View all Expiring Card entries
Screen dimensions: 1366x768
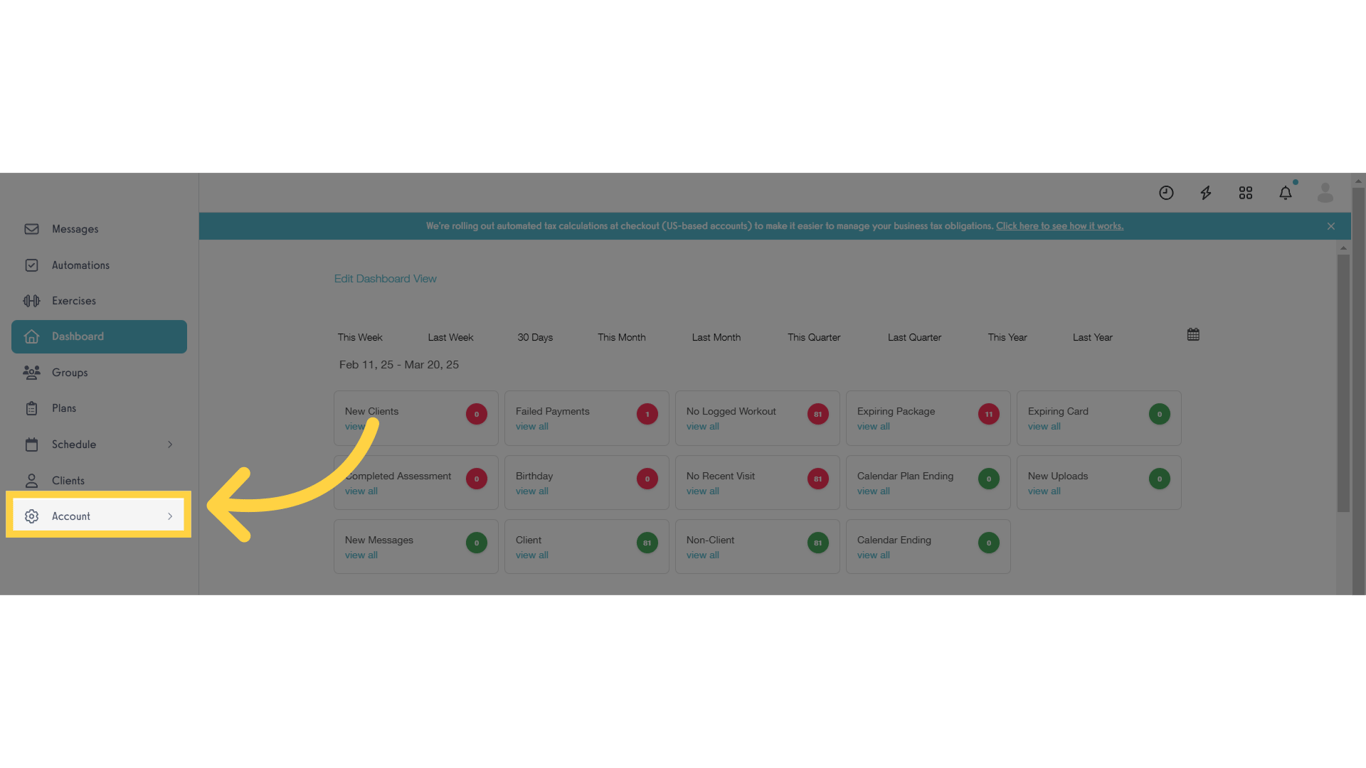click(x=1044, y=427)
